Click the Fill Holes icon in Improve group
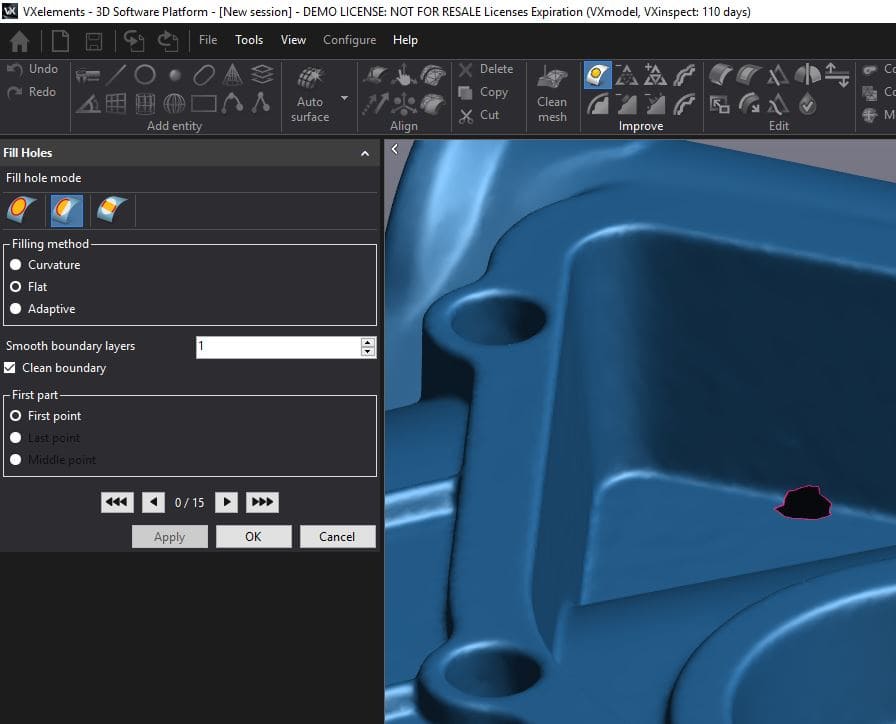 pos(598,75)
